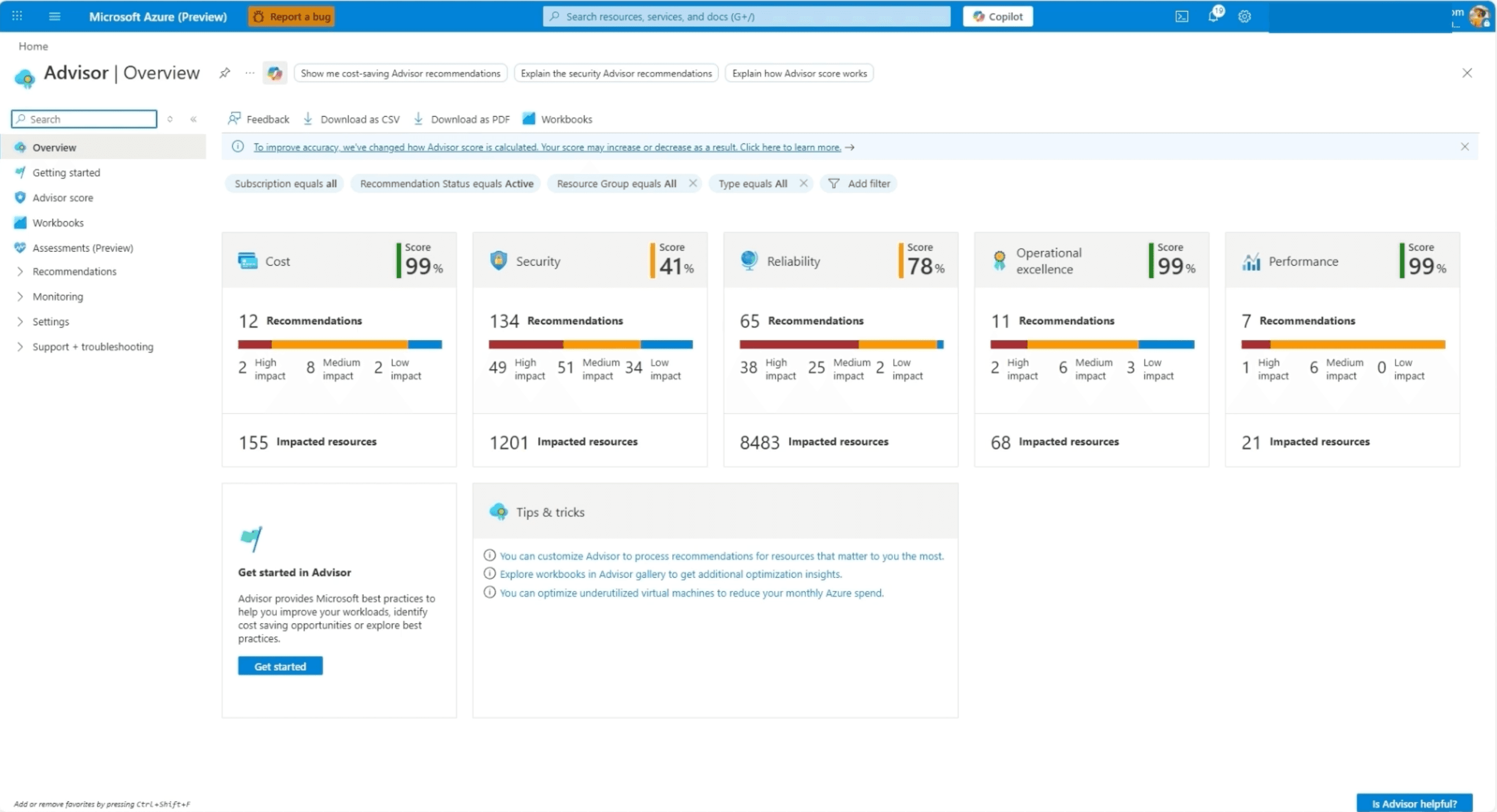Focus the left menu Search field
Image resolution: width=1497 pixels, height=812 pixels.
click(x=84, y=119)
